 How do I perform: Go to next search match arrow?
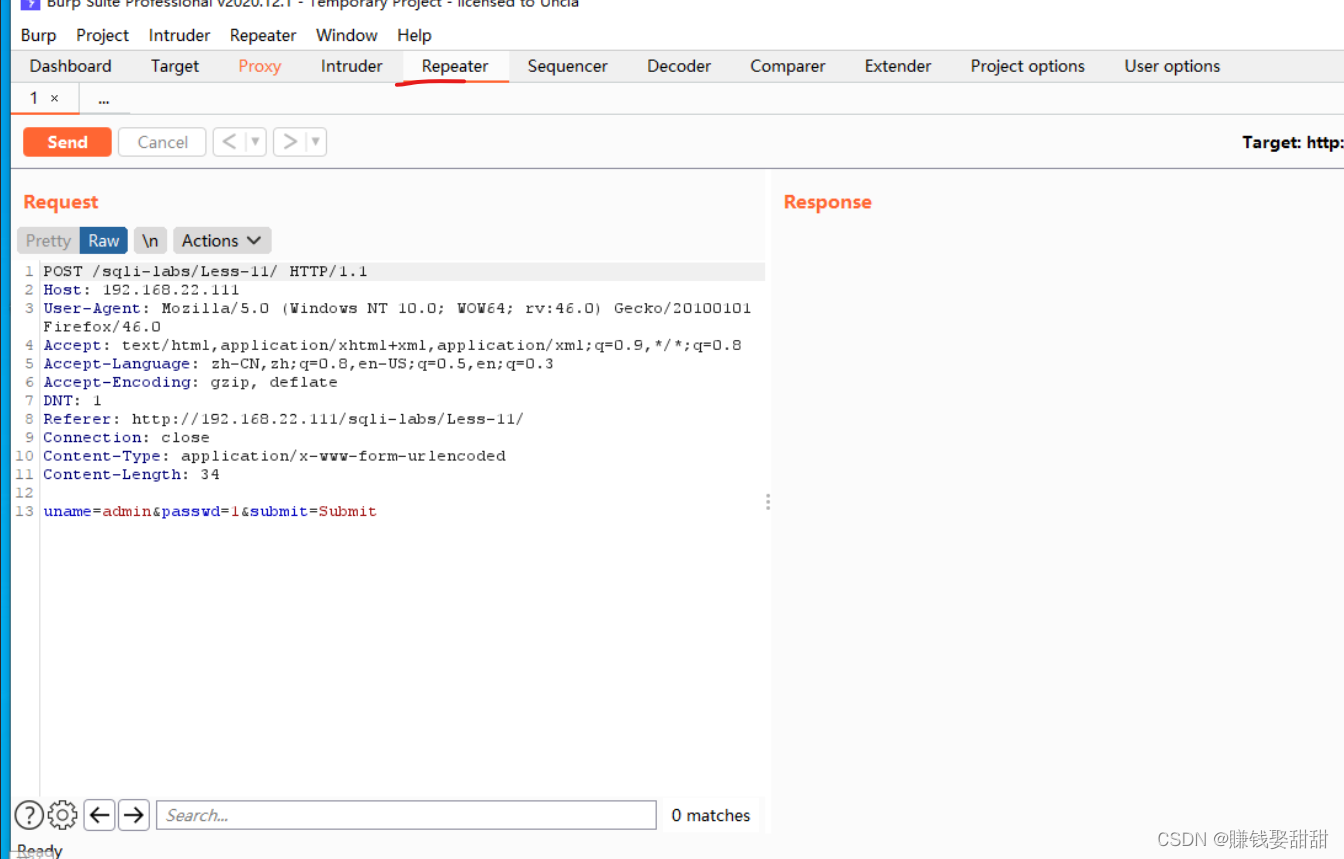134,815
